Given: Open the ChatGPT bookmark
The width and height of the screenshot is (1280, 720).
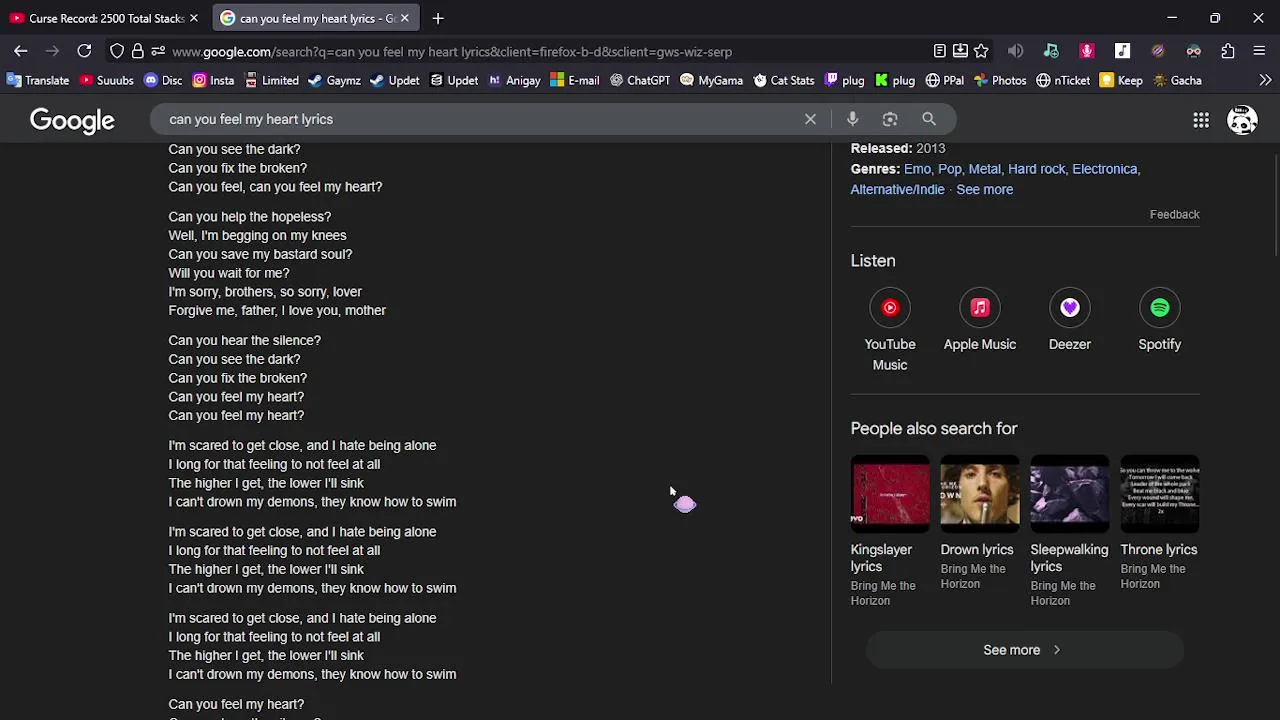Looking at the screenshot, I should tap(640, 80).
